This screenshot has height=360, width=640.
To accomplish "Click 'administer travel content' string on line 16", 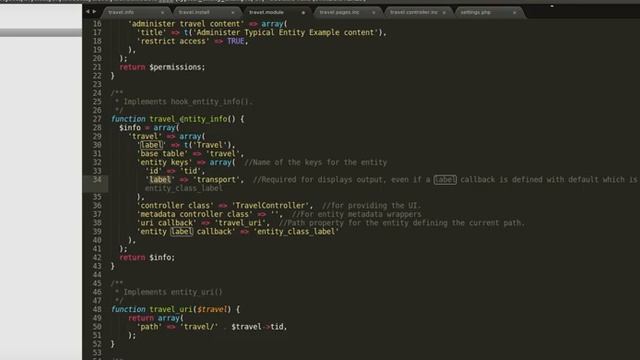I will [186, 24].
